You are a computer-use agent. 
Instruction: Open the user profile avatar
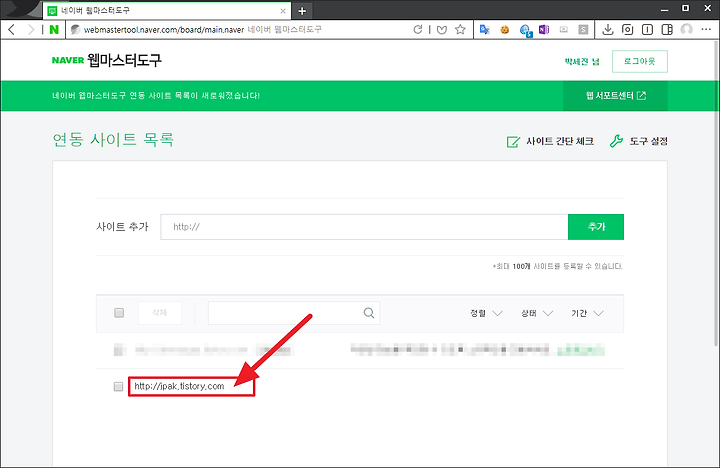coord(686,30)
